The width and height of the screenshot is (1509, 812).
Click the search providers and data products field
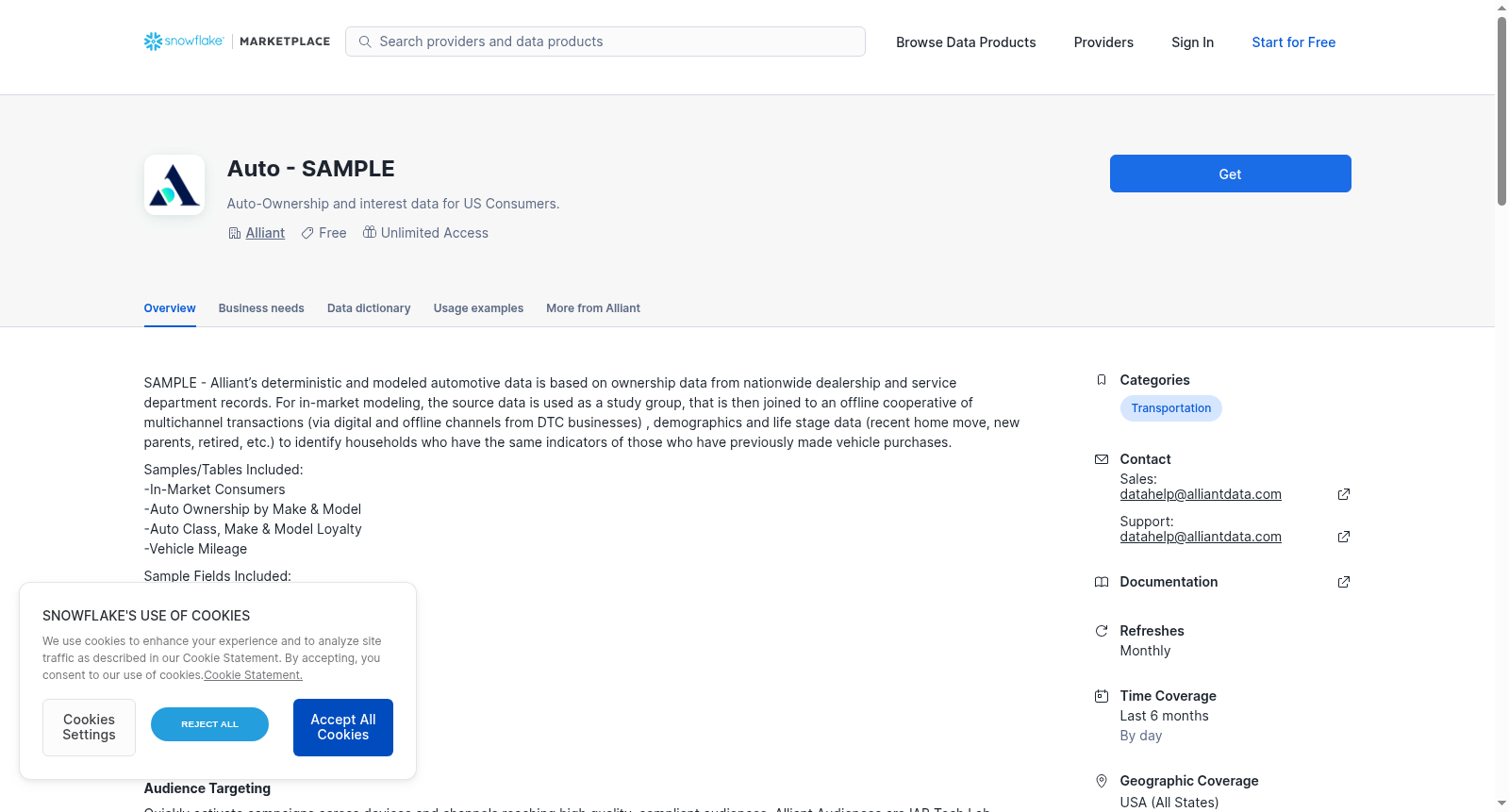pyautogui.click(x=605, y=41)
